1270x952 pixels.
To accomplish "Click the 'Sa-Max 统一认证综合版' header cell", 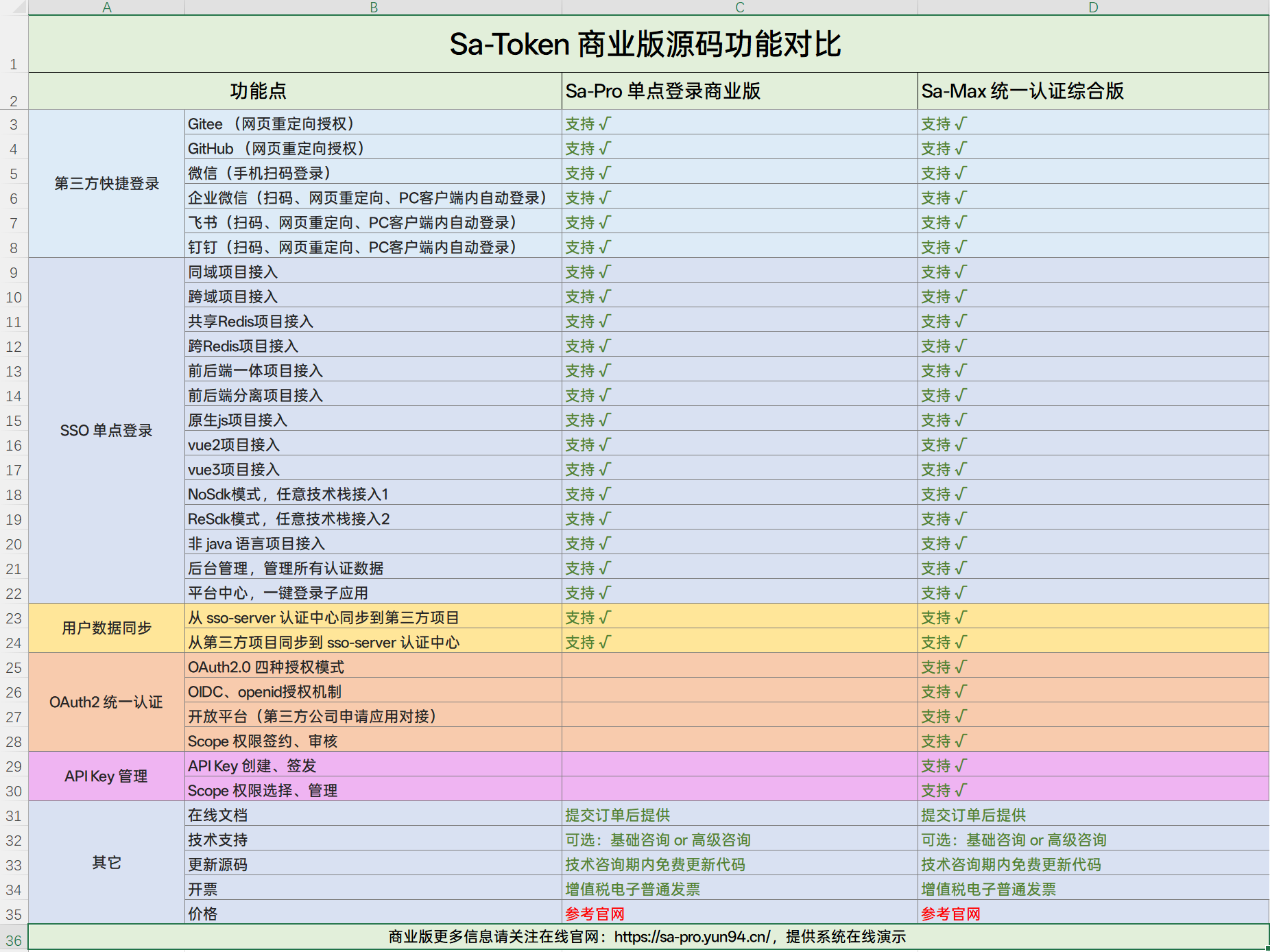I will (1093, 91).
